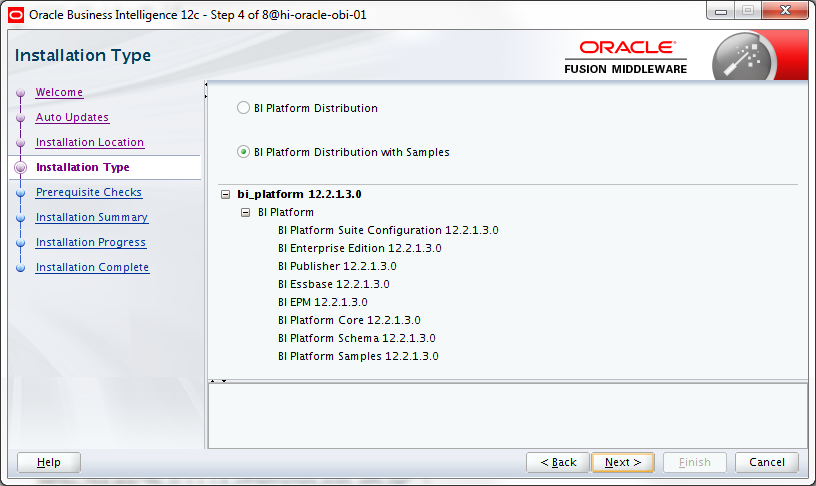Image resolution: width=816 pixels, height=486 pixels.
Task: Click the Installation Type active step icon
Action: click(x=20, y=168)
